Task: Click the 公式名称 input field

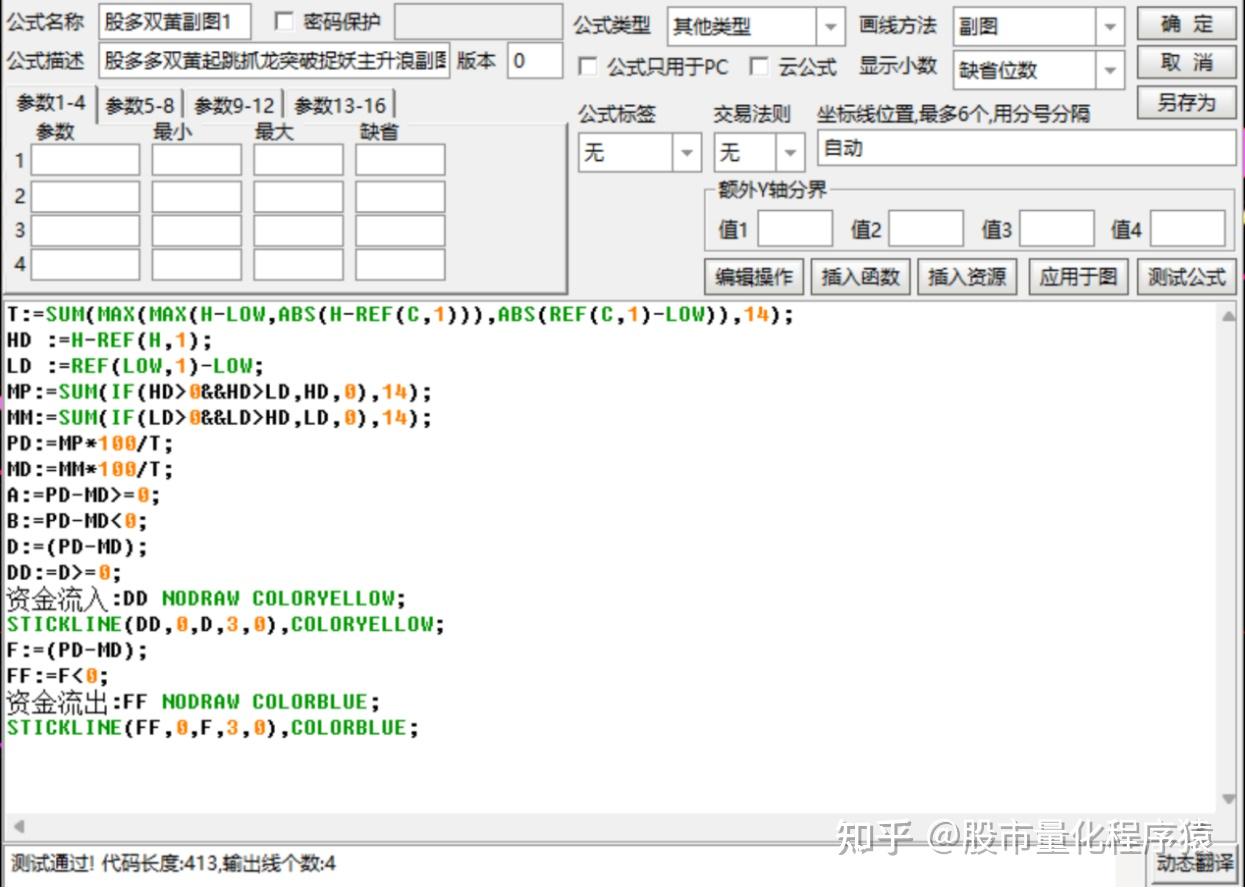Action: coord(175,21)
